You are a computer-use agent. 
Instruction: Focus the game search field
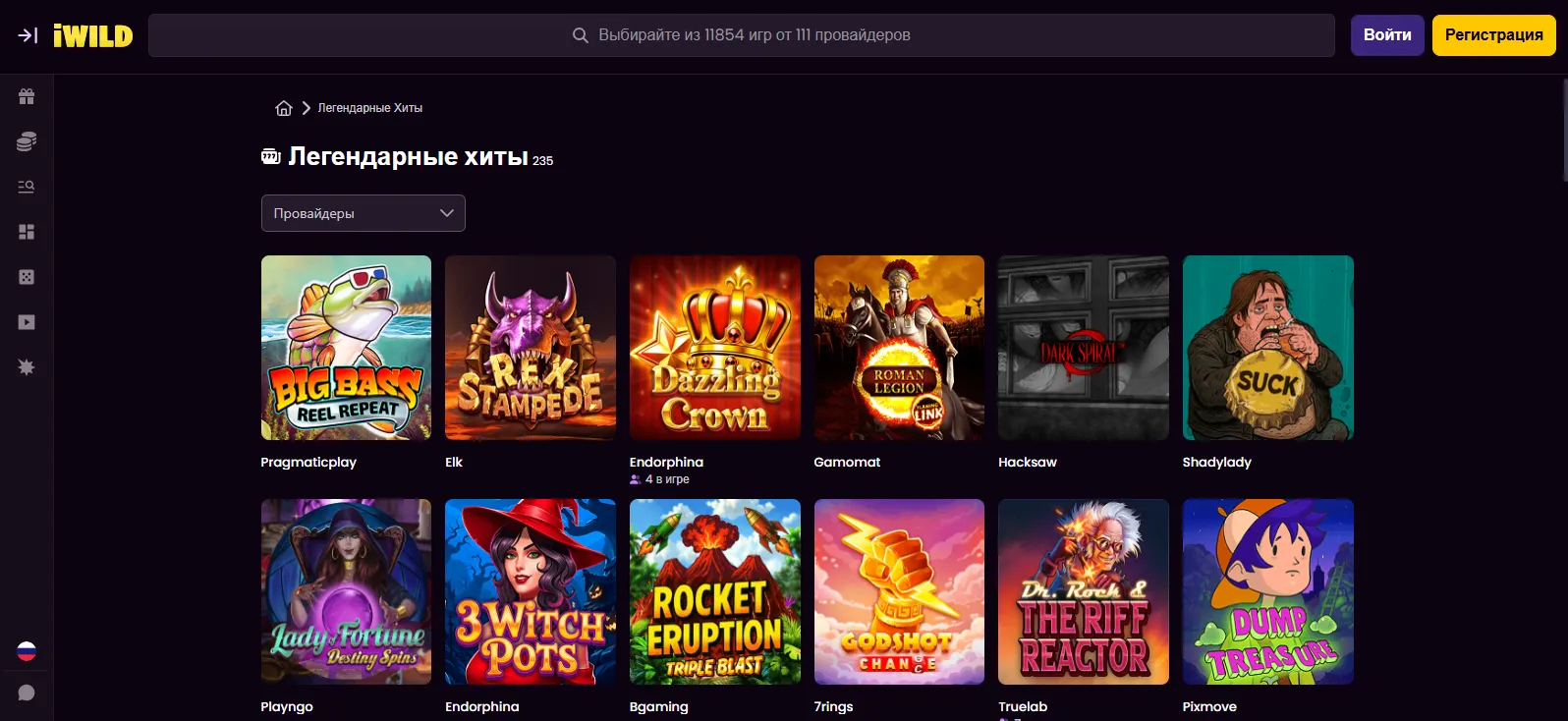coord(742,35)
